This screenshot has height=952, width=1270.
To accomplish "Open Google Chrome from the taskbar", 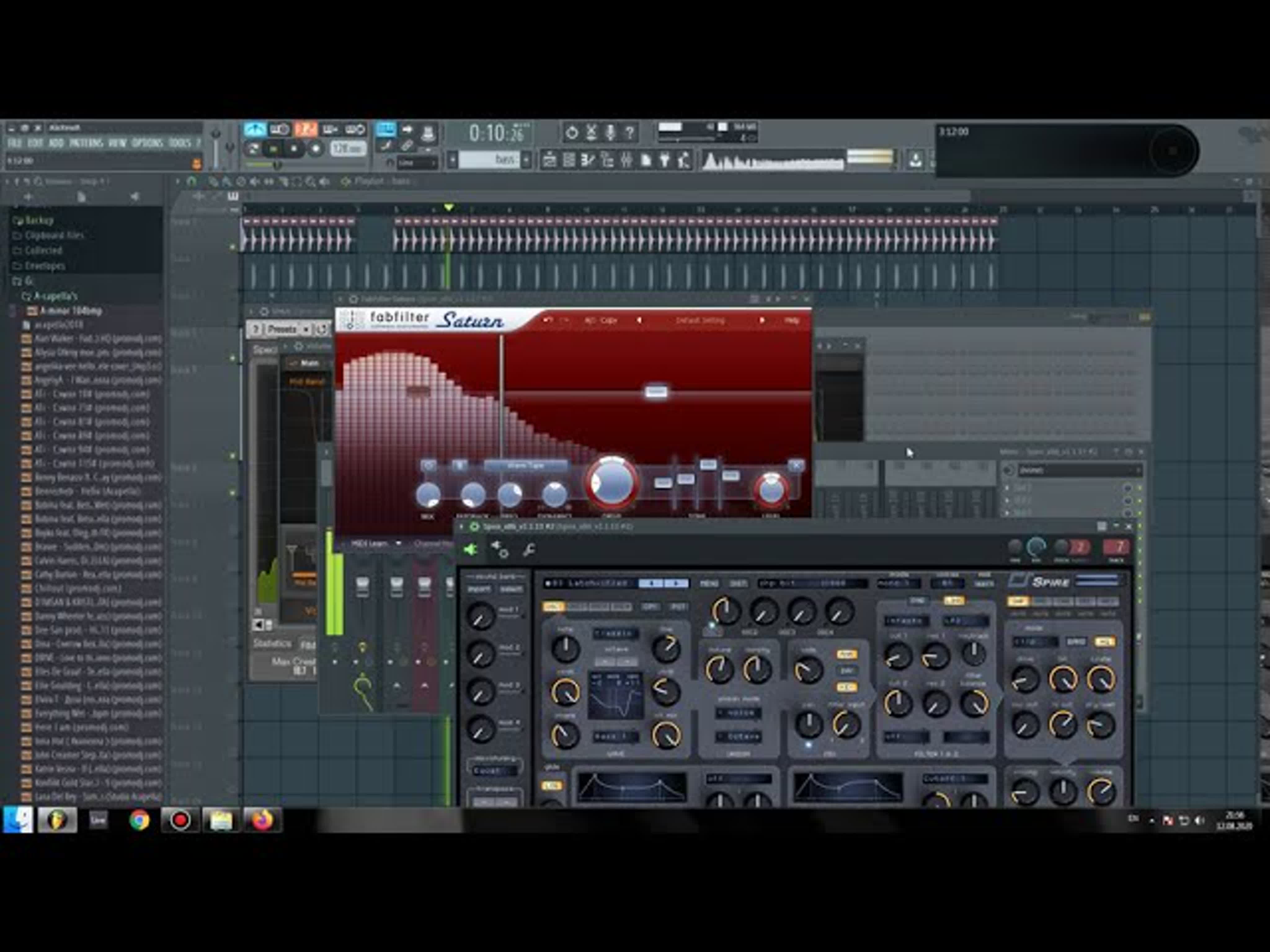I will click(x=139, y=821).
